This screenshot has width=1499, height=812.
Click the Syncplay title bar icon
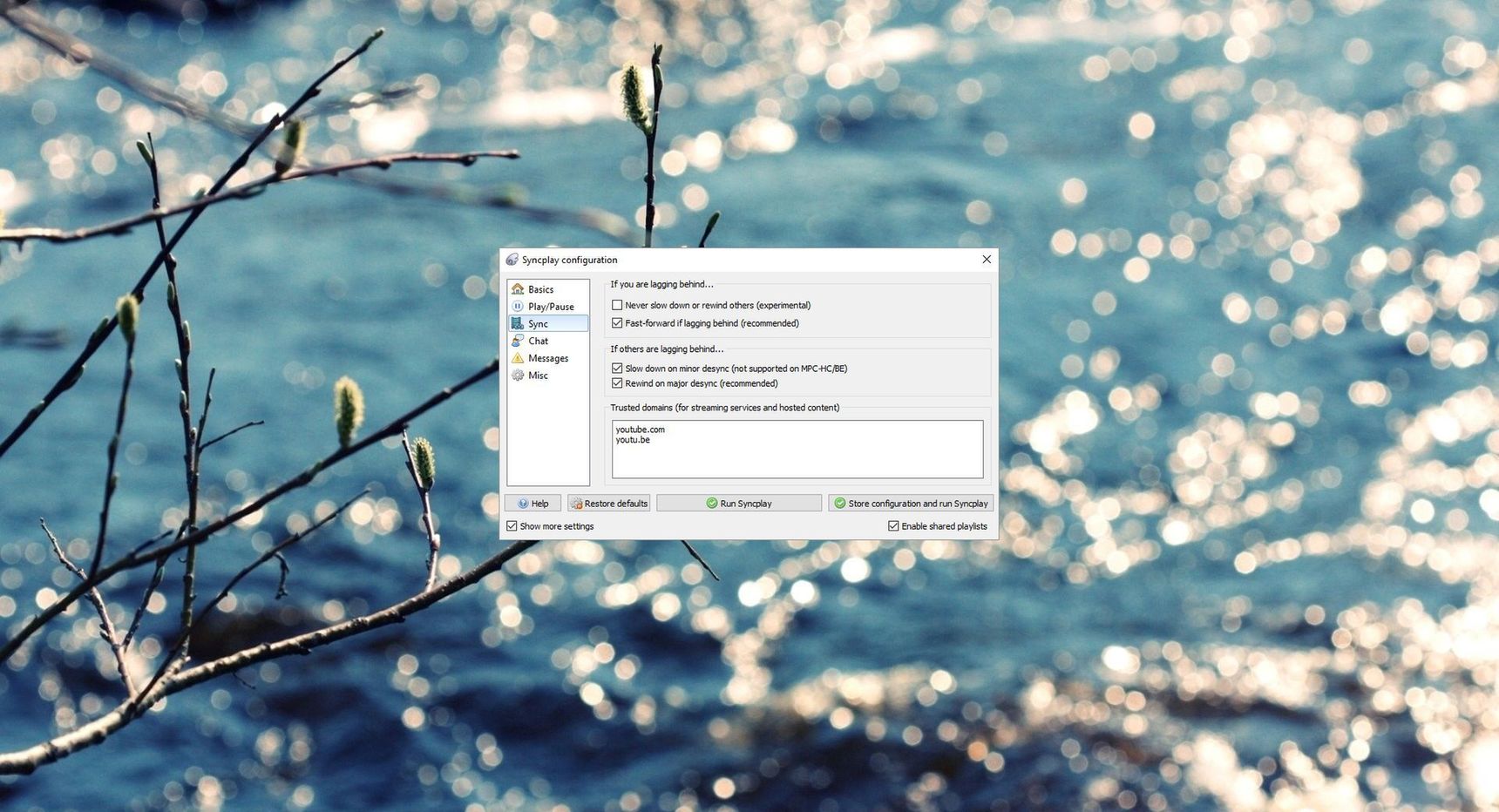tap(512, 260)
